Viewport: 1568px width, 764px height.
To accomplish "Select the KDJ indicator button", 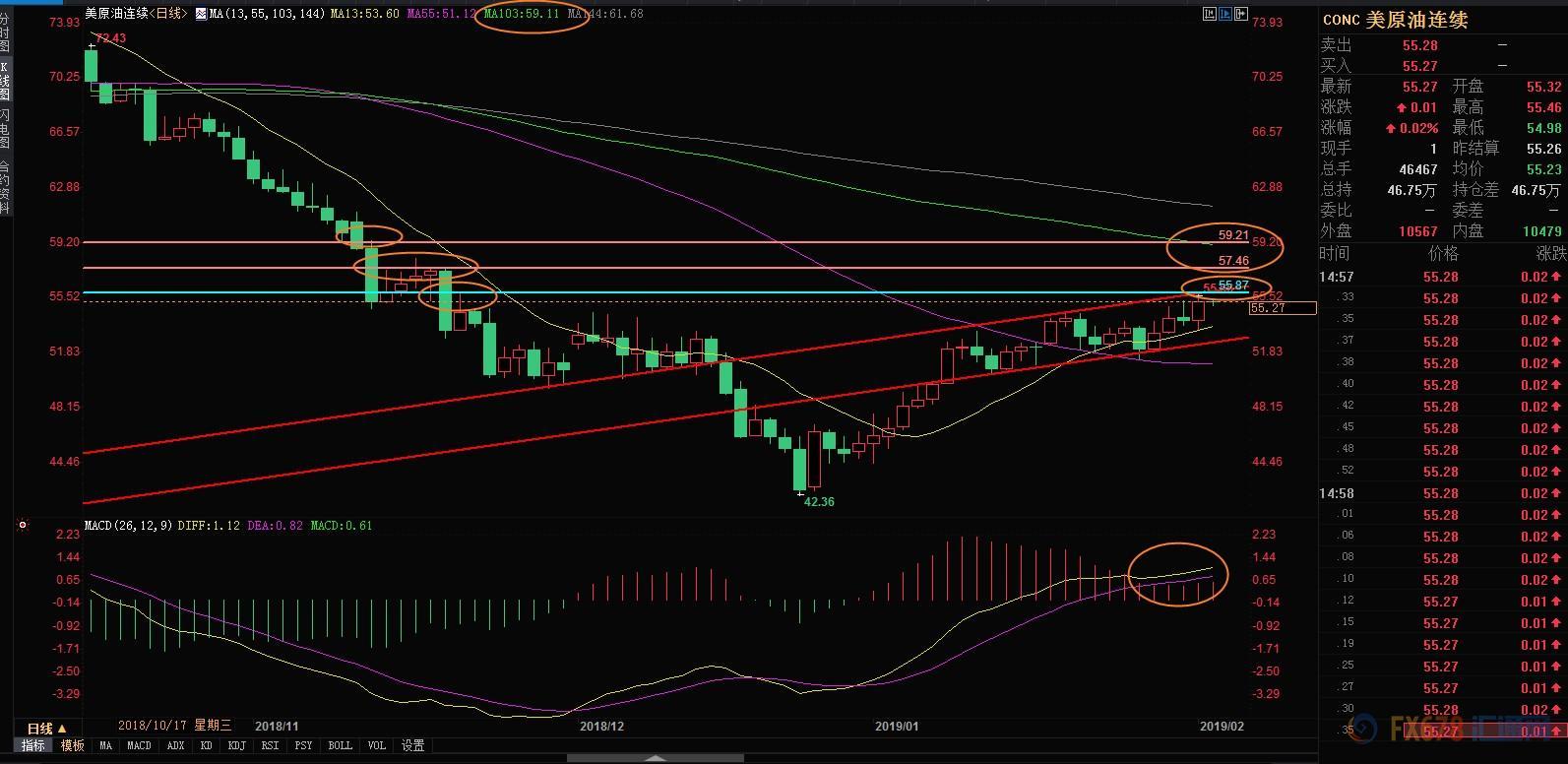I will click(x=236, y=745).
